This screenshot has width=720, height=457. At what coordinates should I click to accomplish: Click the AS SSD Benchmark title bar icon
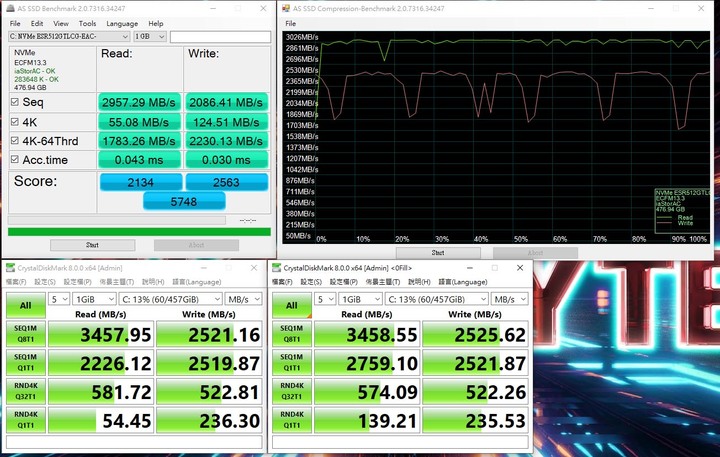coord(10,8)
